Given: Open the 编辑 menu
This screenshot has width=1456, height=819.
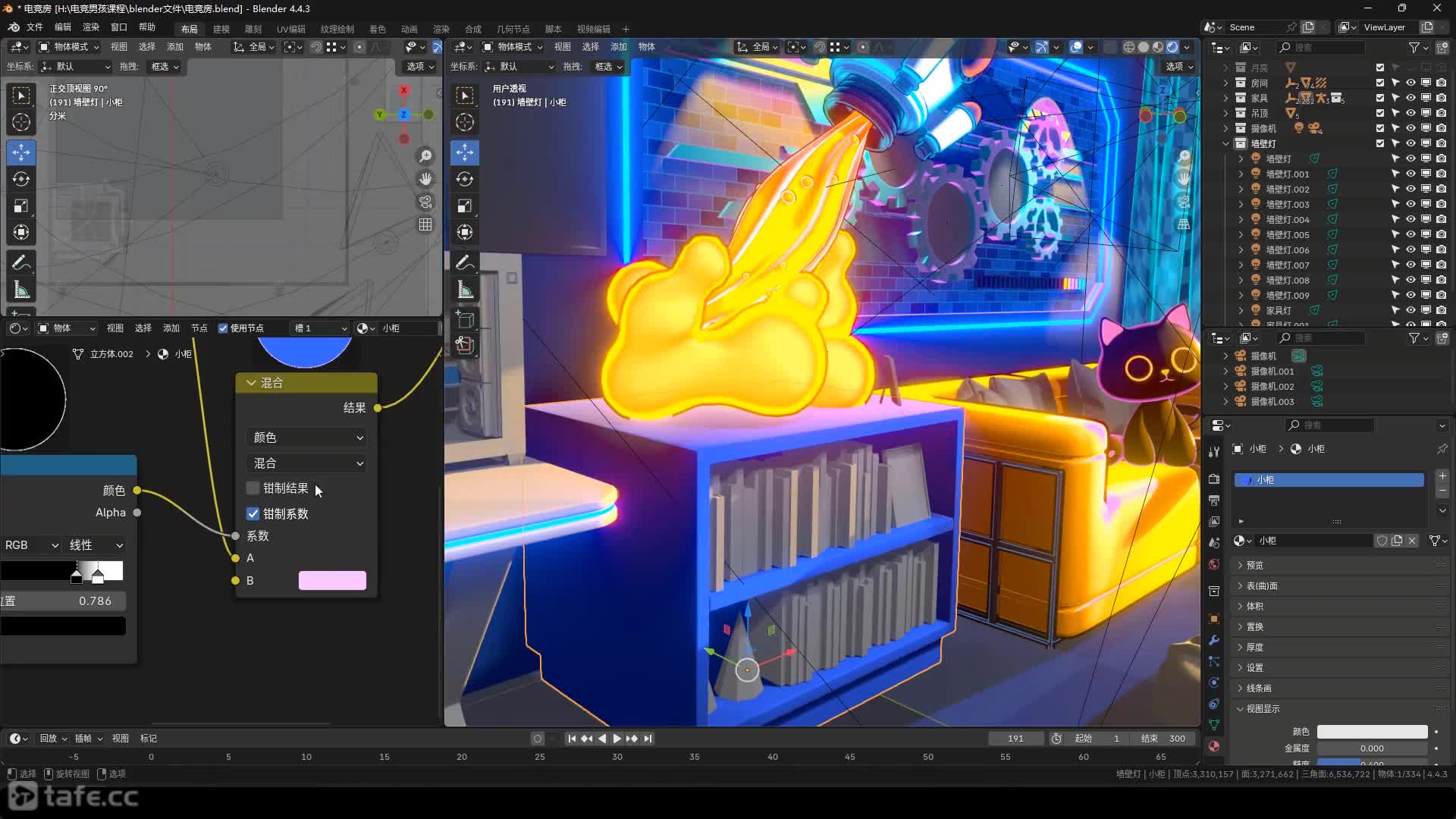Looking at the screenshot, I should pyautogui.click(x=62, y=27).
